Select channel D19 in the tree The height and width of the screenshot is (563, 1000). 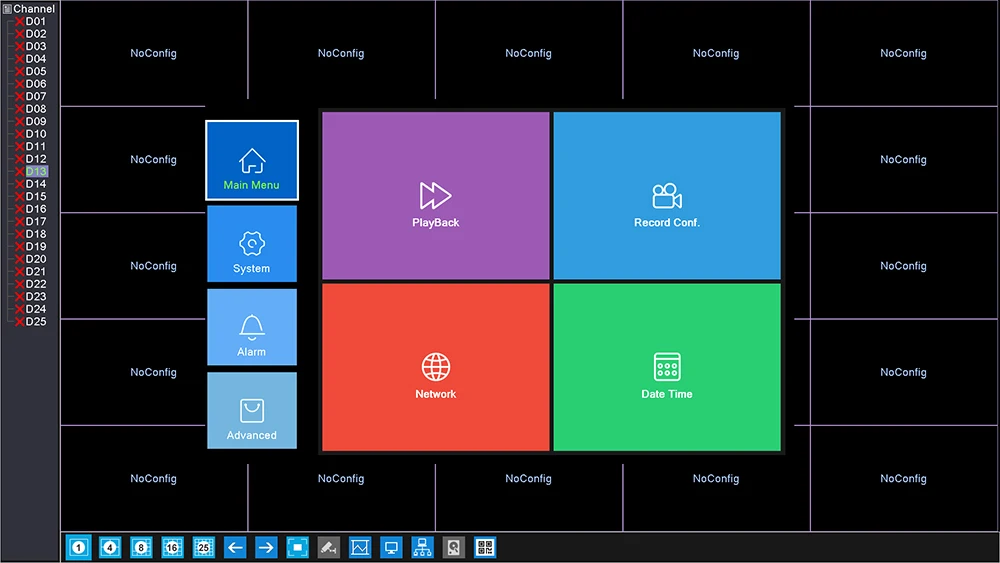click(x=36, y=246)
